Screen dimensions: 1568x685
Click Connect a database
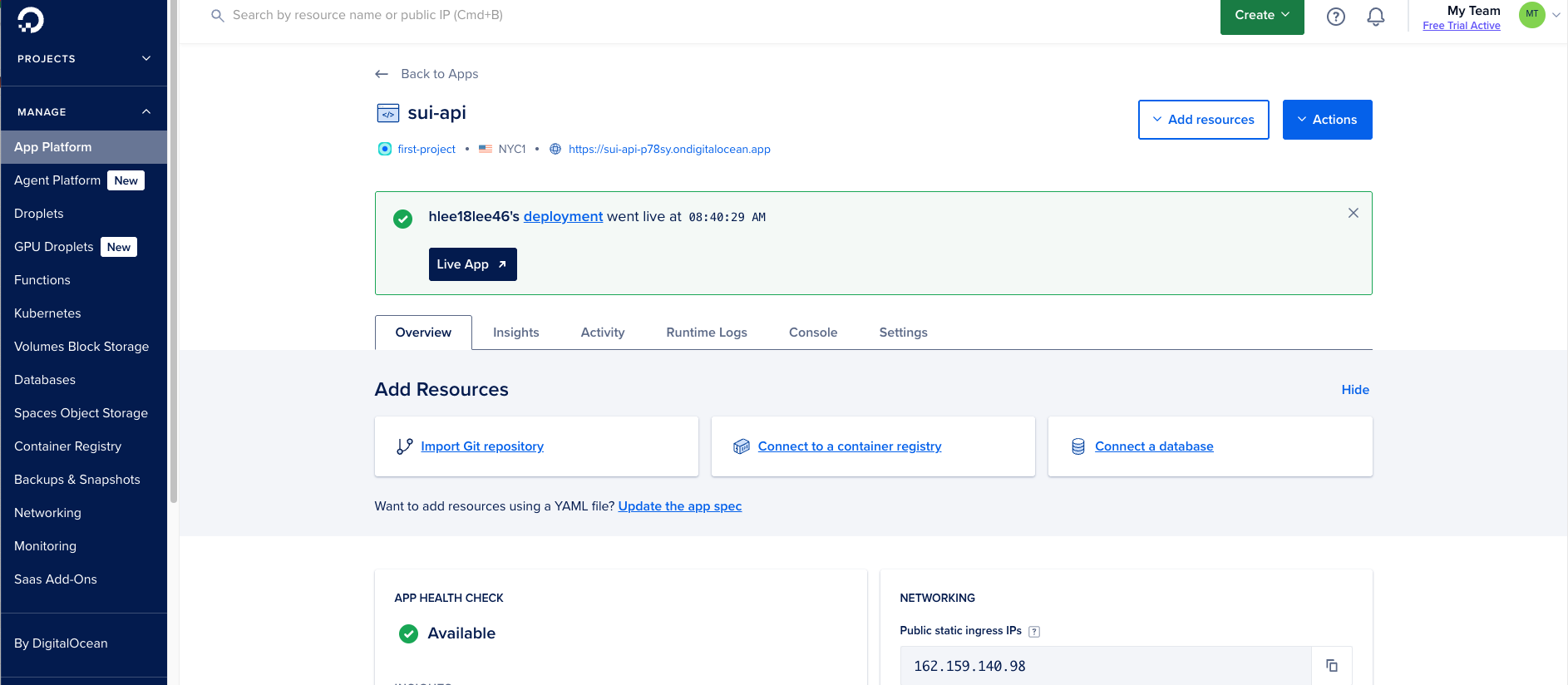pos(1154,446)
